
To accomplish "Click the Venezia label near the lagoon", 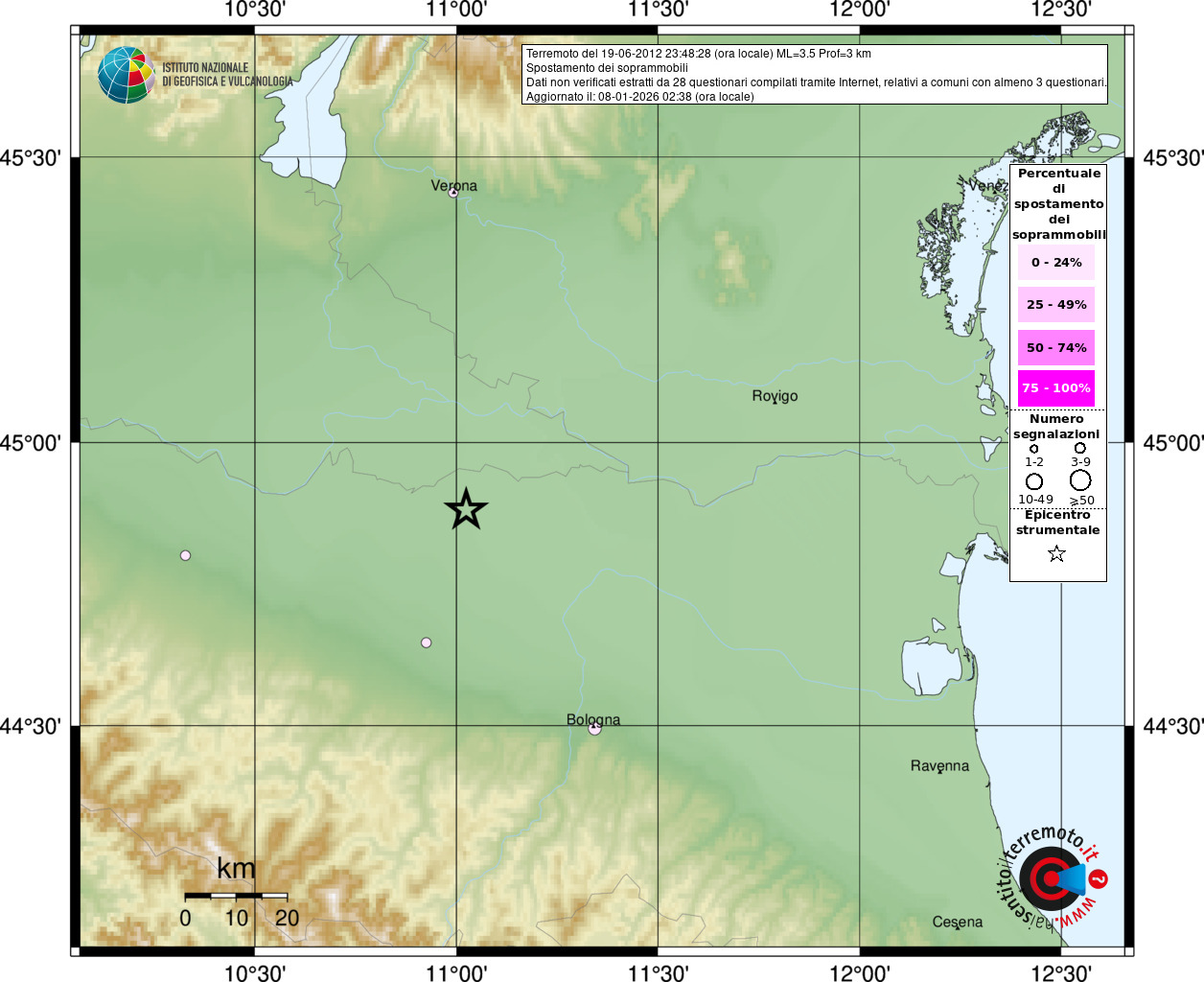I will point(988,184).
